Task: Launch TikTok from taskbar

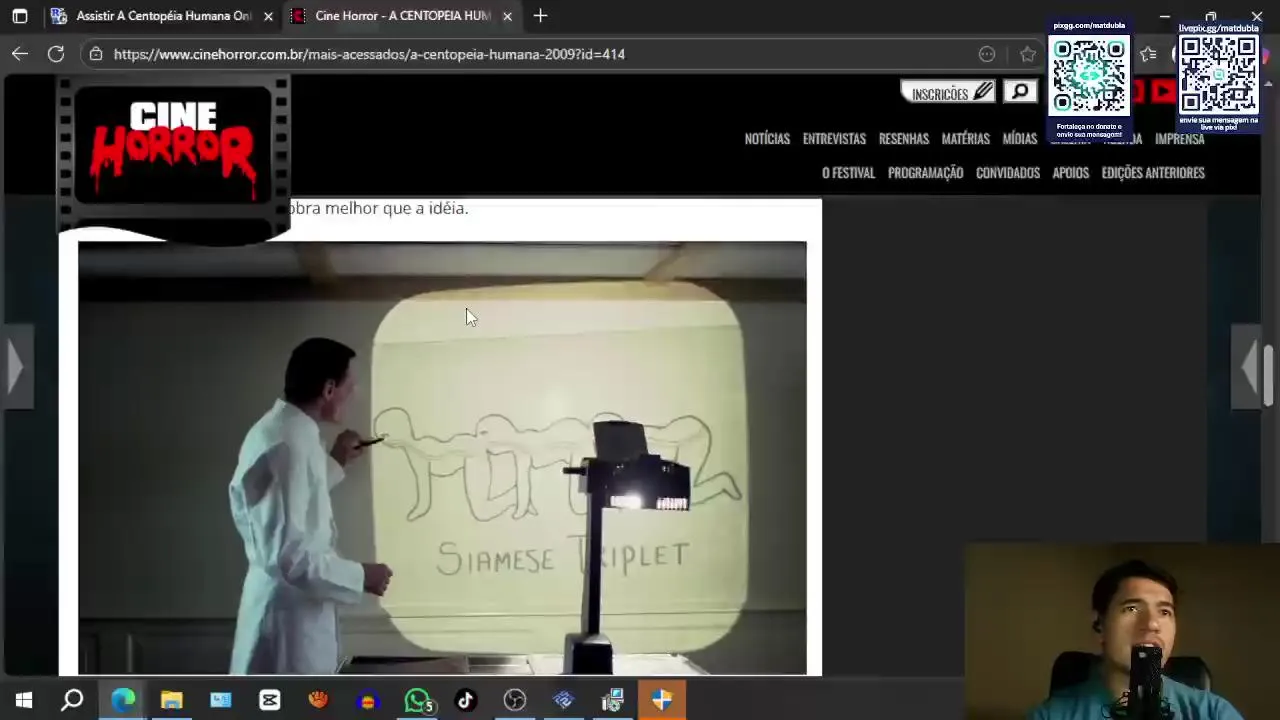Action: coord(466,700)
